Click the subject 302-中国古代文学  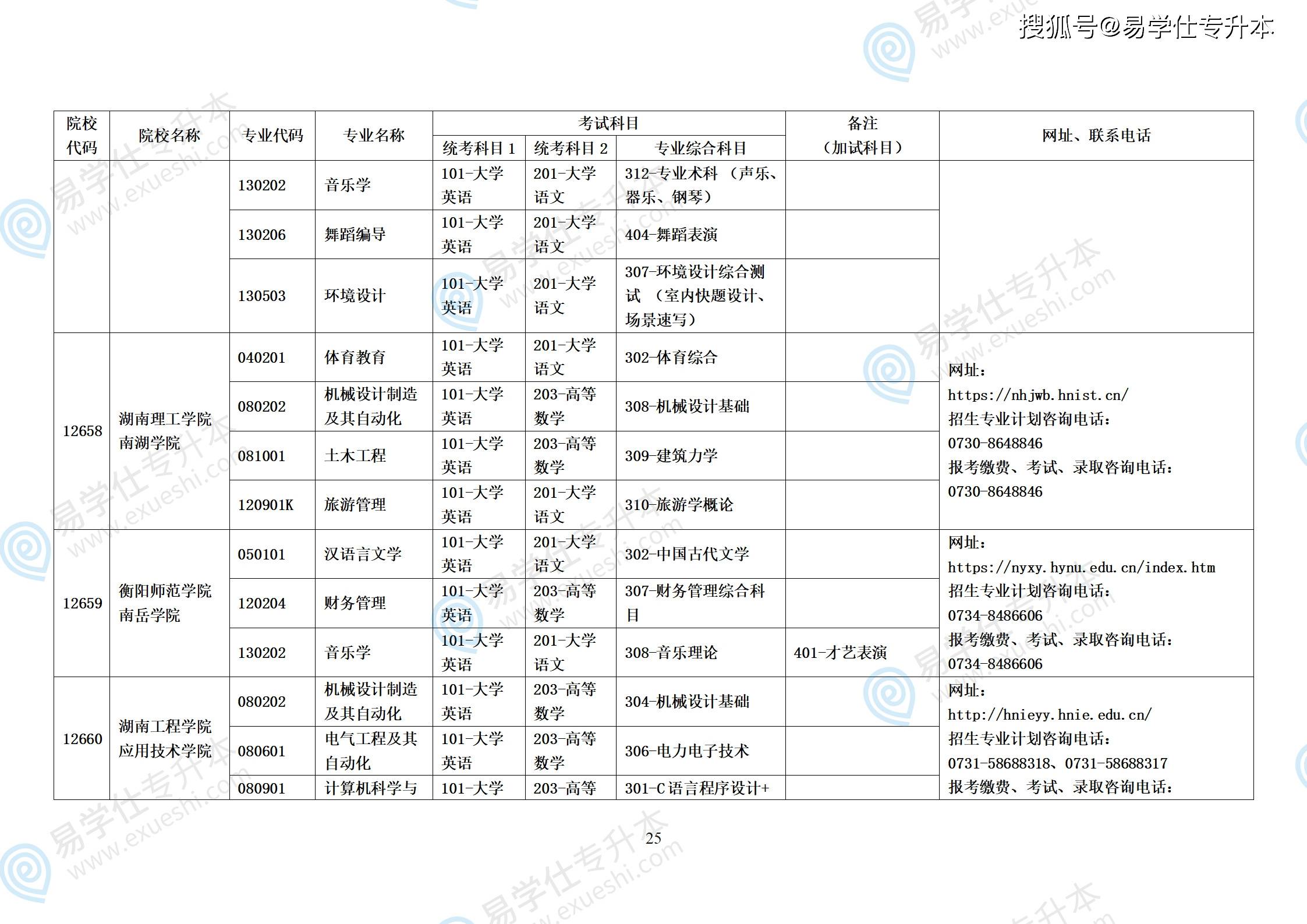687,555
